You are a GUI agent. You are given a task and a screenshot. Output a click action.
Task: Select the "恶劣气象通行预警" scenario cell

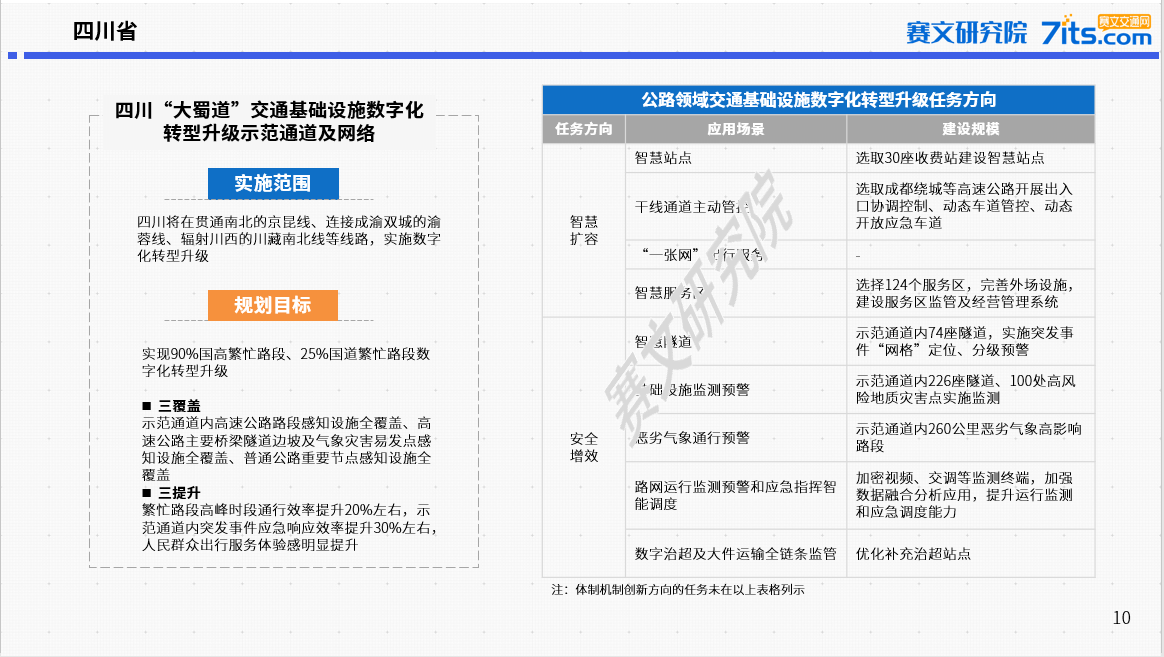(x=736, y=438)
